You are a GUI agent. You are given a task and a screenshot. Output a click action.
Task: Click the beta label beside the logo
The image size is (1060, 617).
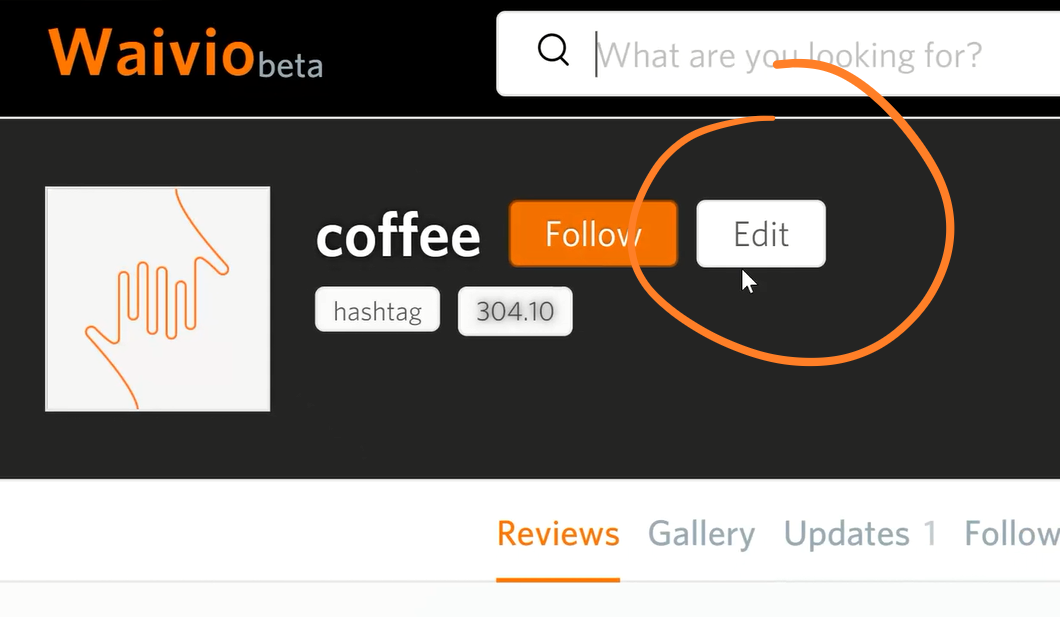(x=290, y=66)
